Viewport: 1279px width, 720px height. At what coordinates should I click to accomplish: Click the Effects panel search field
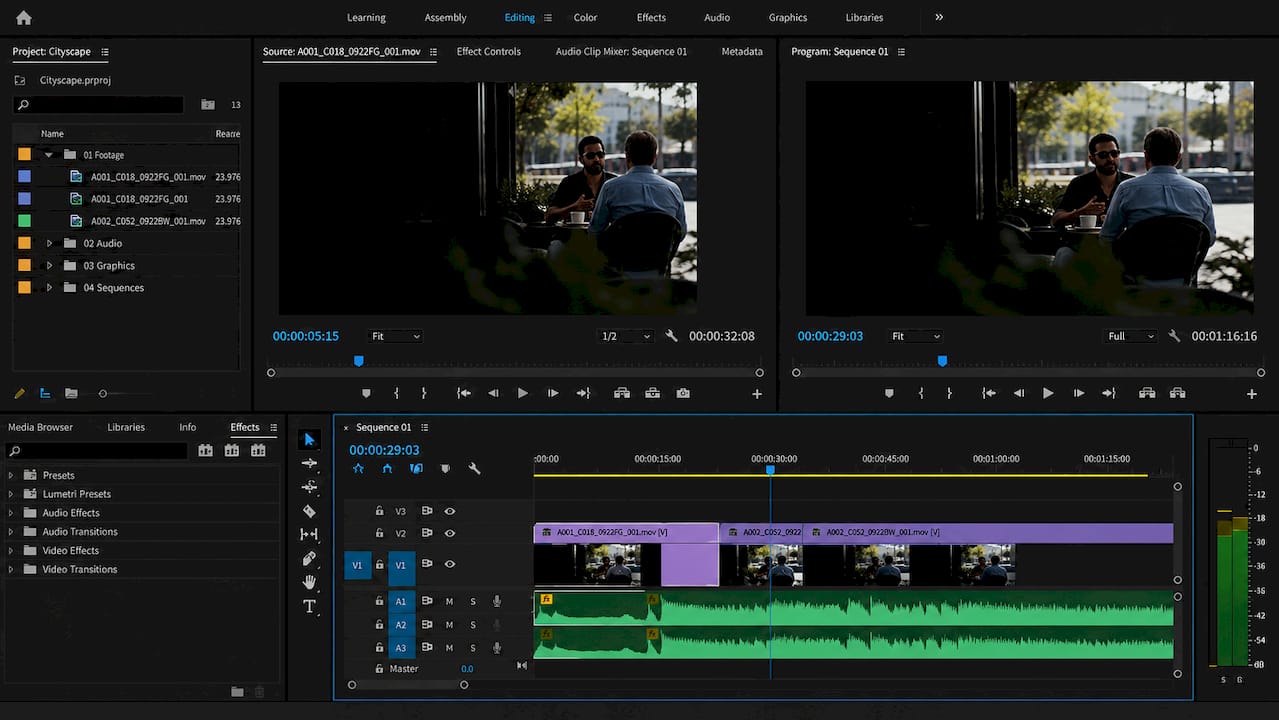point(95,451)
